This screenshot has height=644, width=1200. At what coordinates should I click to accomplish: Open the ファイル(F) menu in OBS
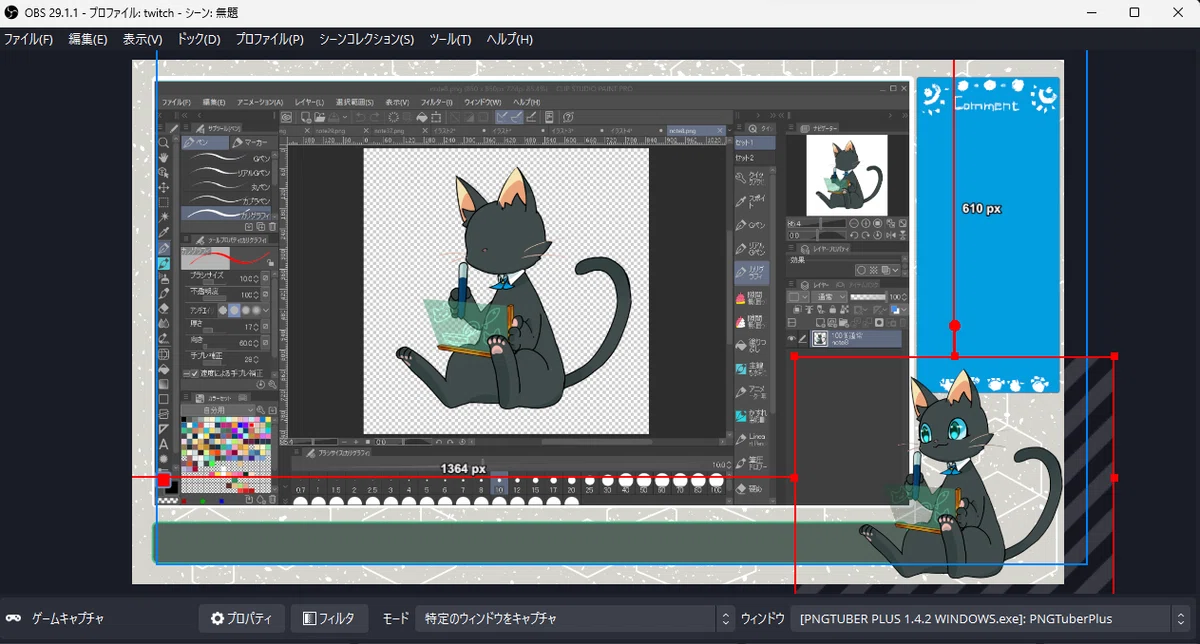coord(27,40)
